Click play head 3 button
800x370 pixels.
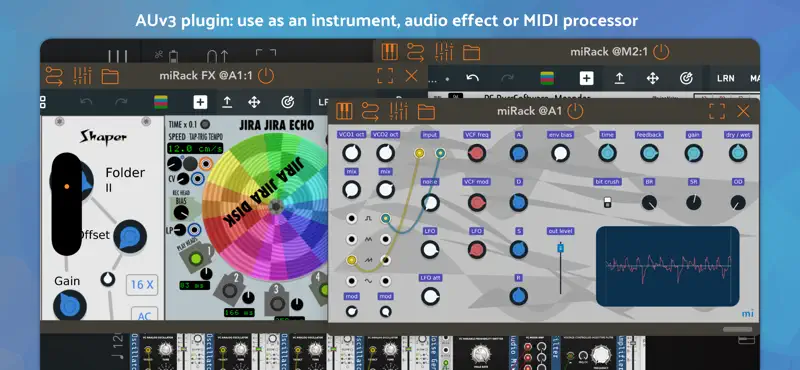coord(277,303)
